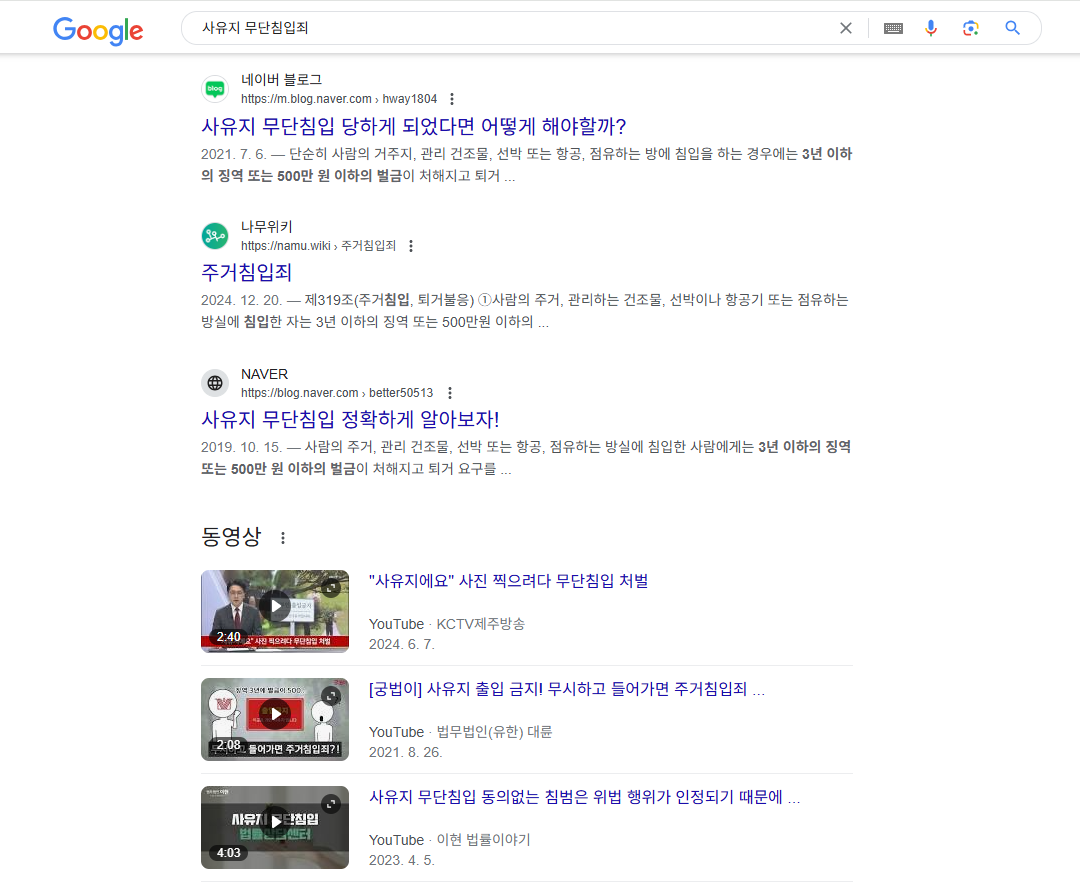Click the NAVER globe favicon
The height and width of the screenshot is (888, 1080).
tap(215, 383)
